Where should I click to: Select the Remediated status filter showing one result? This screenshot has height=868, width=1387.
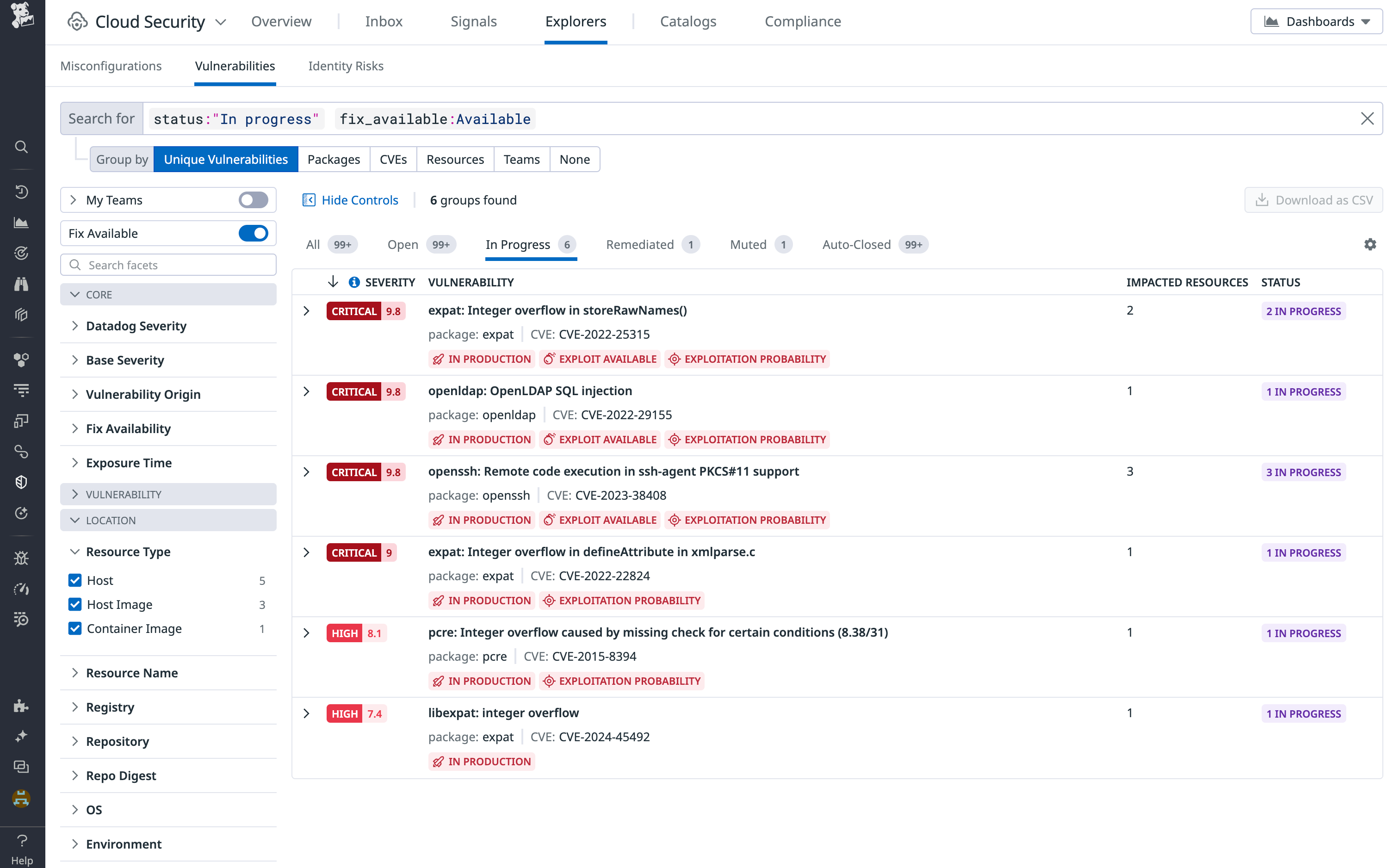(x=639, y=244)
